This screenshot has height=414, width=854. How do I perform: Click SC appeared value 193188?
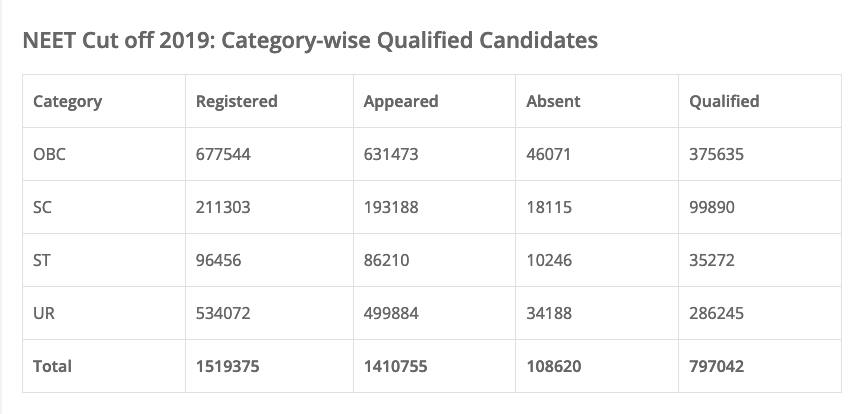pos(391,207)
